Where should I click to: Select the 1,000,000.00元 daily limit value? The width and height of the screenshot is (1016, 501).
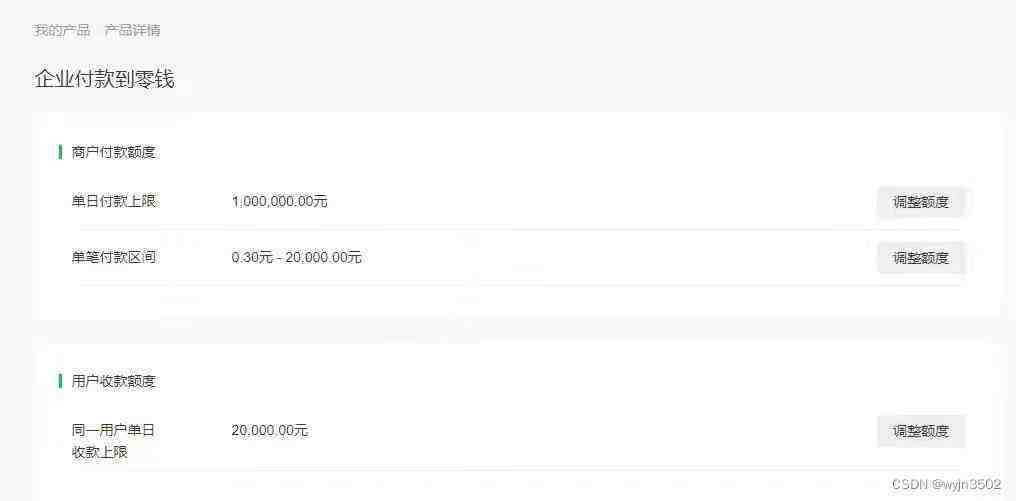[x=279, y=201]
